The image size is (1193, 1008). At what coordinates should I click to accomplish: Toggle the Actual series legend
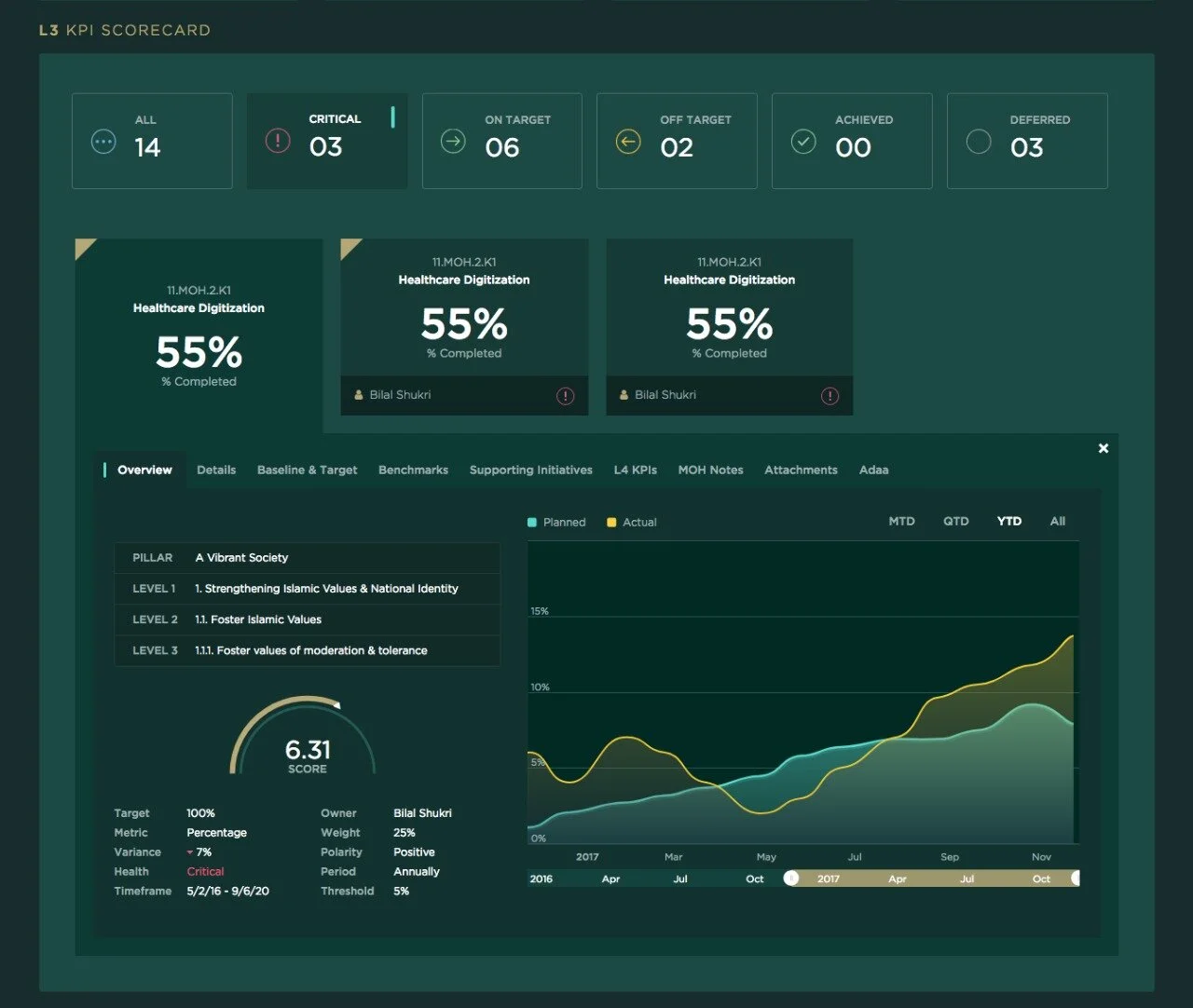tap(632, 523)
